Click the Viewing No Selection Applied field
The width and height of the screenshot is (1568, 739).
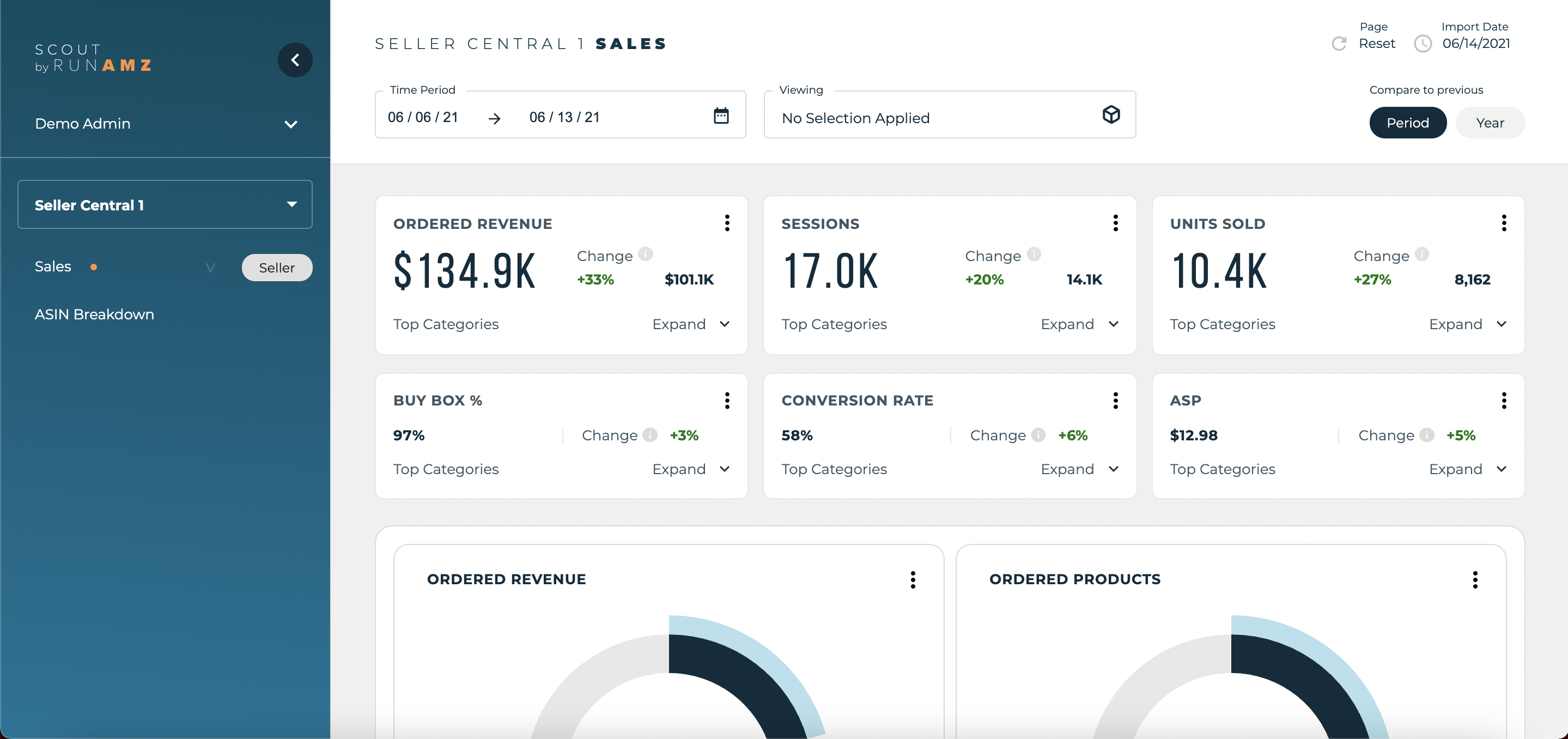(950, 115)
